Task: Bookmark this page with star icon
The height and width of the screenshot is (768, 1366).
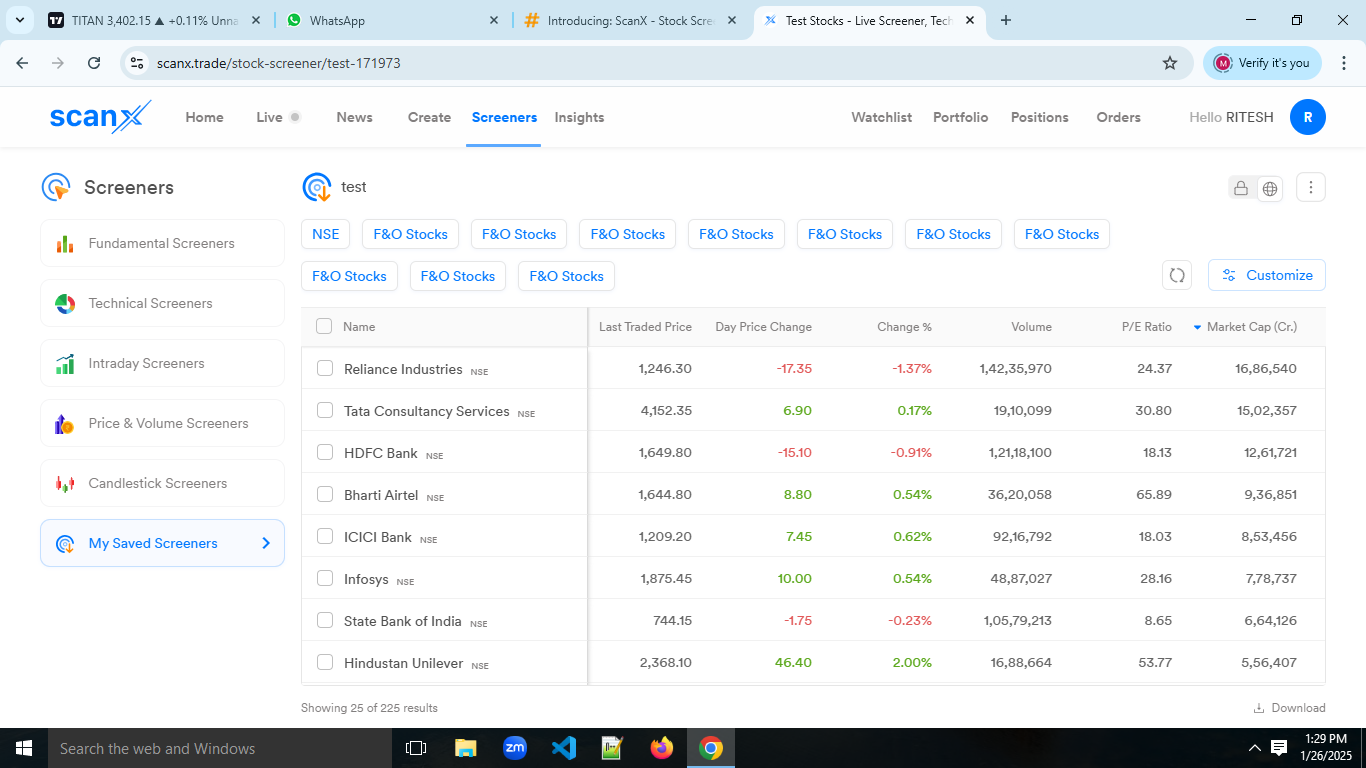Action: coord(1170,63)
